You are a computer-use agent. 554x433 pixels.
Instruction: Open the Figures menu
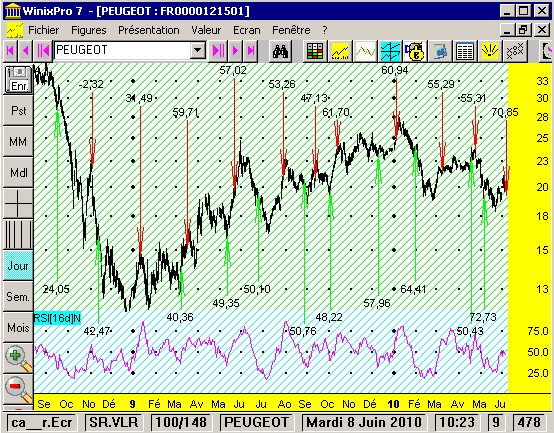(x=89, y=30)
